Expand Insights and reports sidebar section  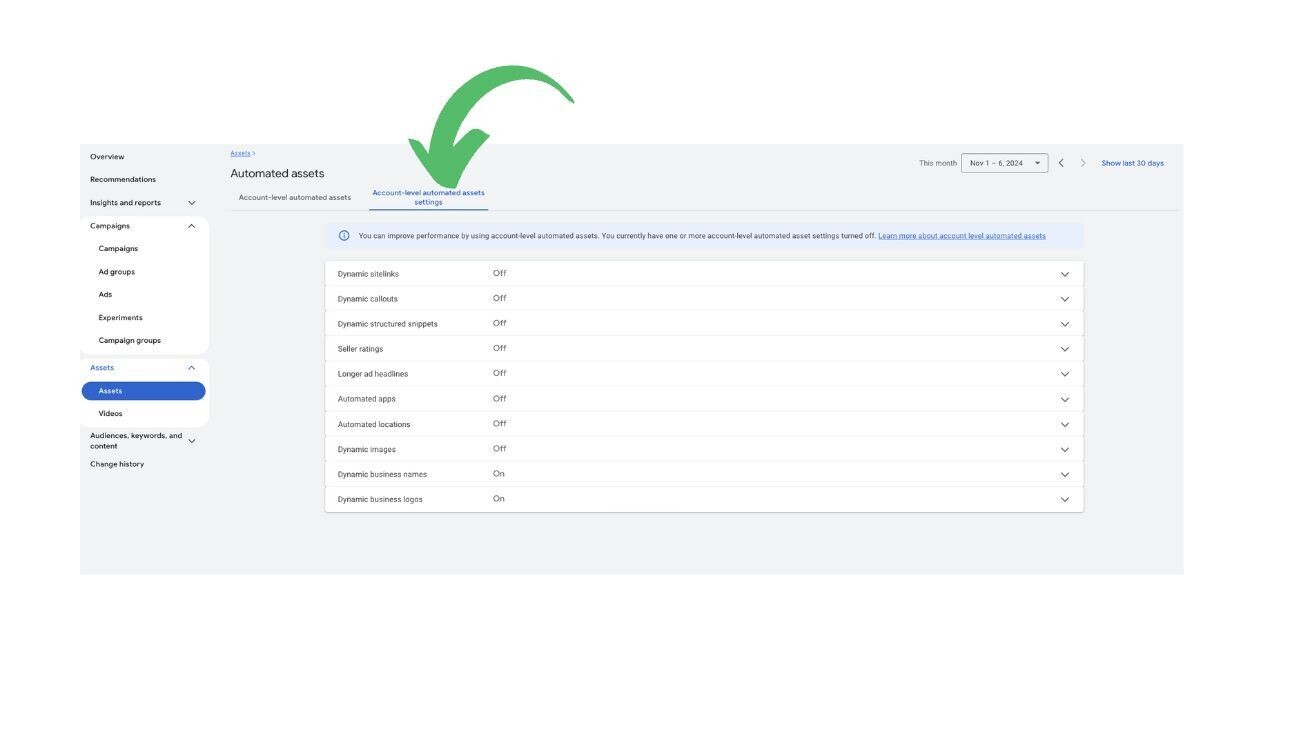click(x=192, y=203)
